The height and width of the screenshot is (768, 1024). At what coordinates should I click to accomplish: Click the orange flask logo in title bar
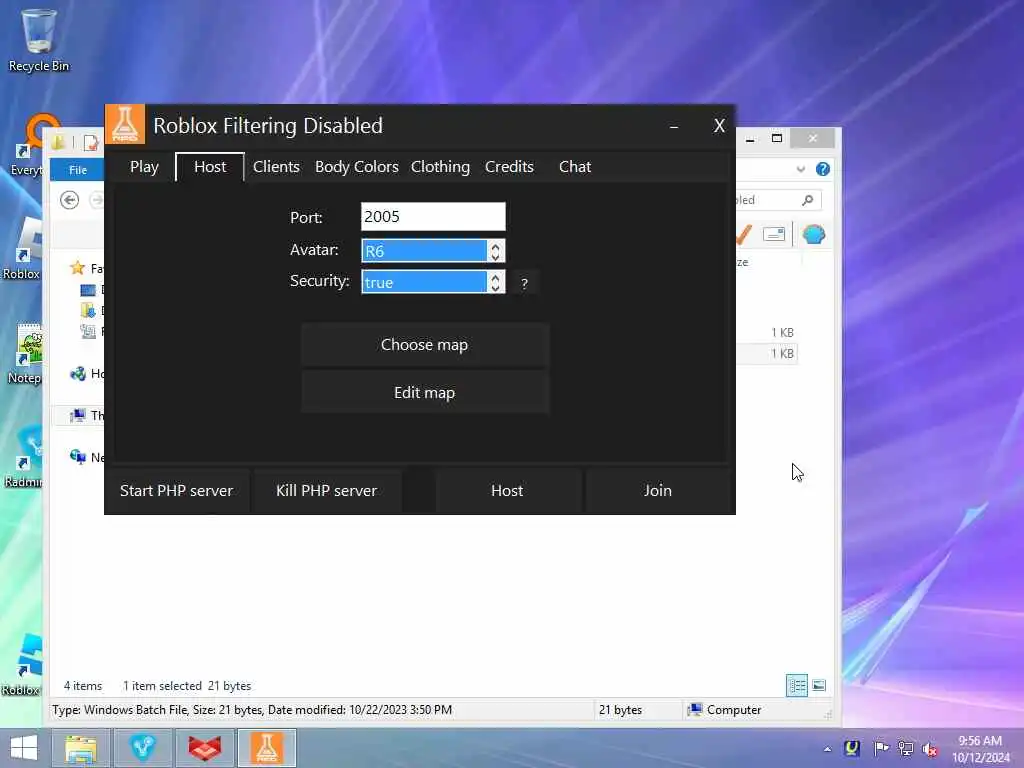125,124
